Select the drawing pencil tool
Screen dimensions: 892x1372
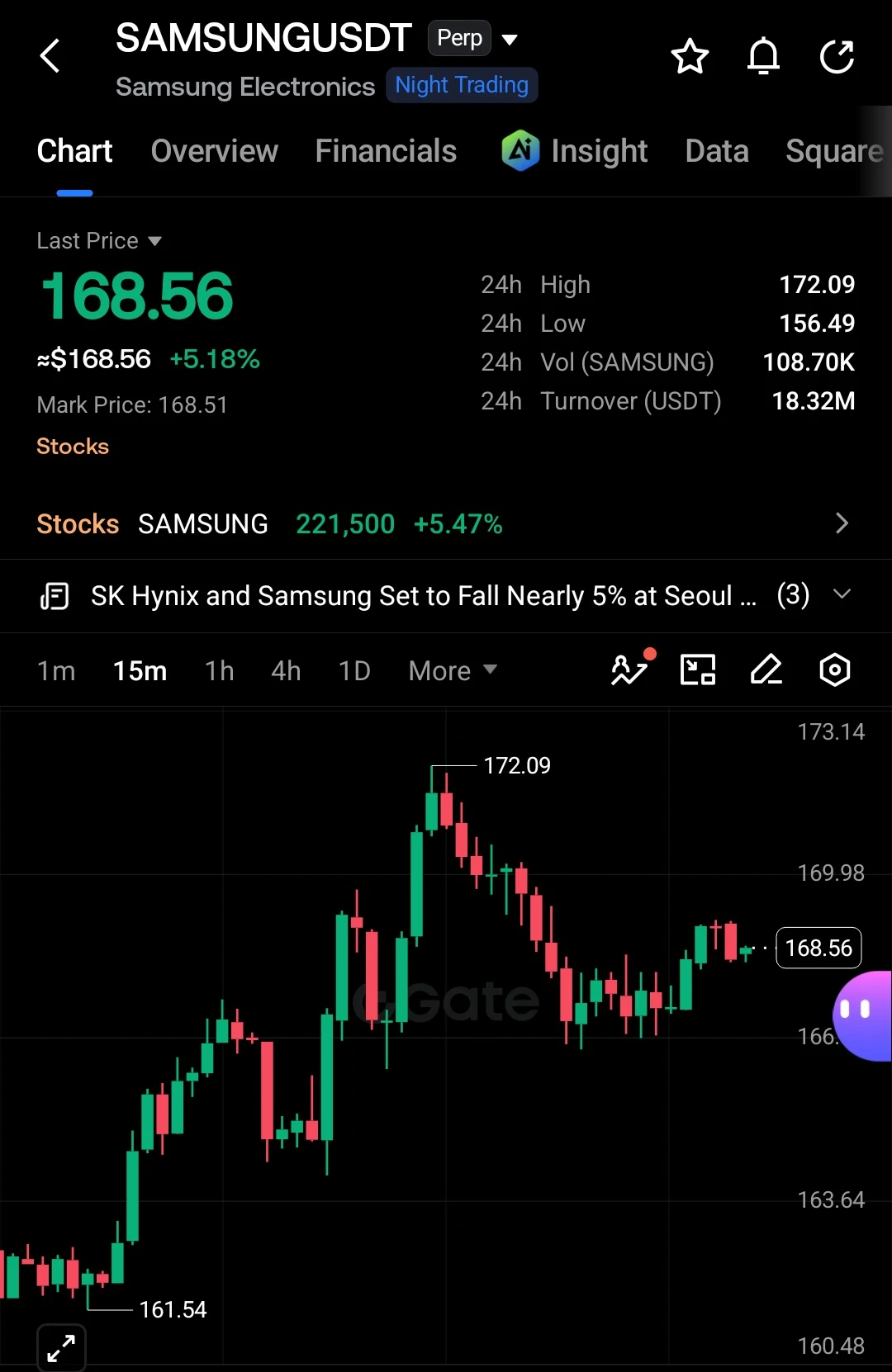[766, 669]
